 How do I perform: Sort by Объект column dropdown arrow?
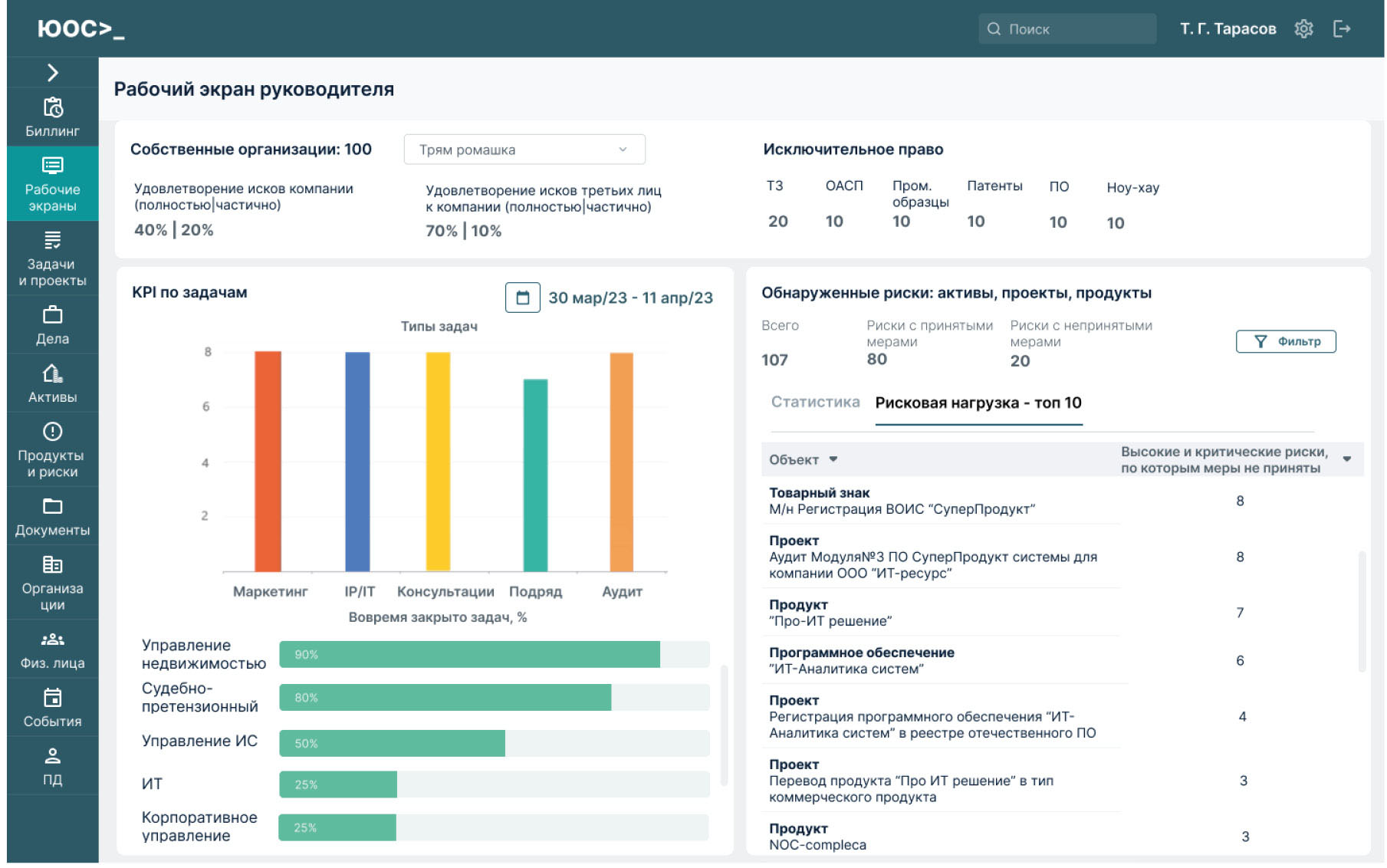[833, 459]
